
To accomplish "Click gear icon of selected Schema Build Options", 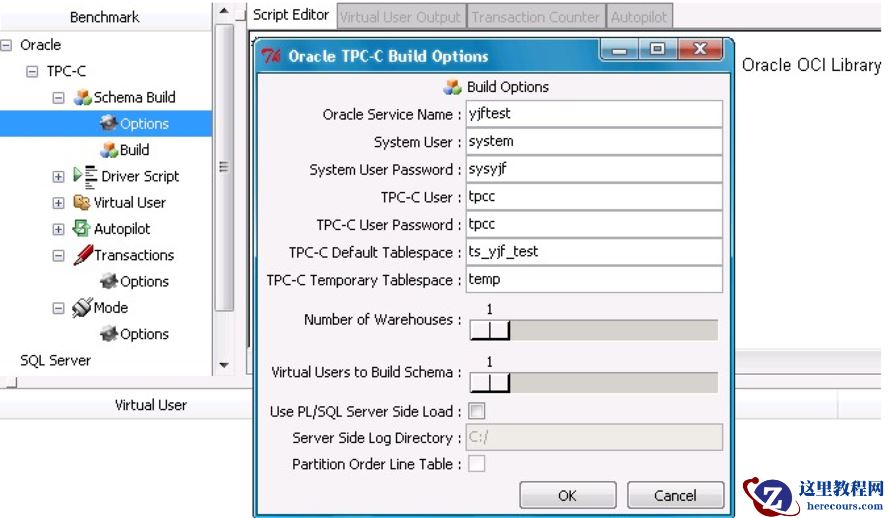I will [x=108, y=123].
